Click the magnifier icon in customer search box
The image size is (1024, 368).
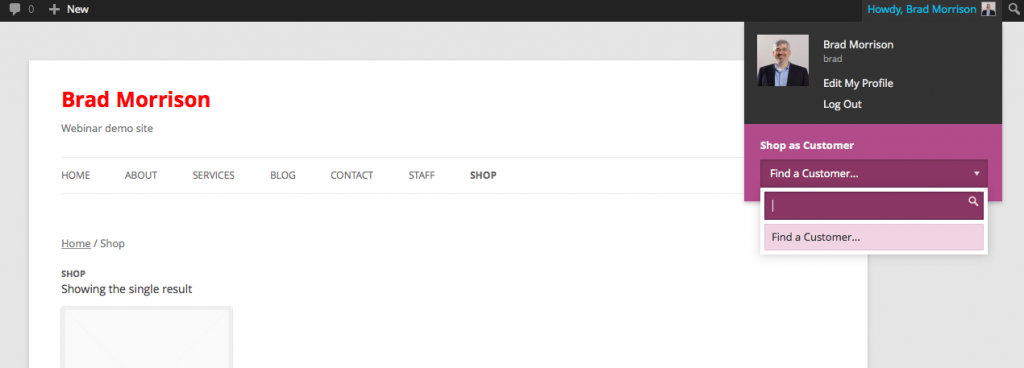tap(973, 201)
